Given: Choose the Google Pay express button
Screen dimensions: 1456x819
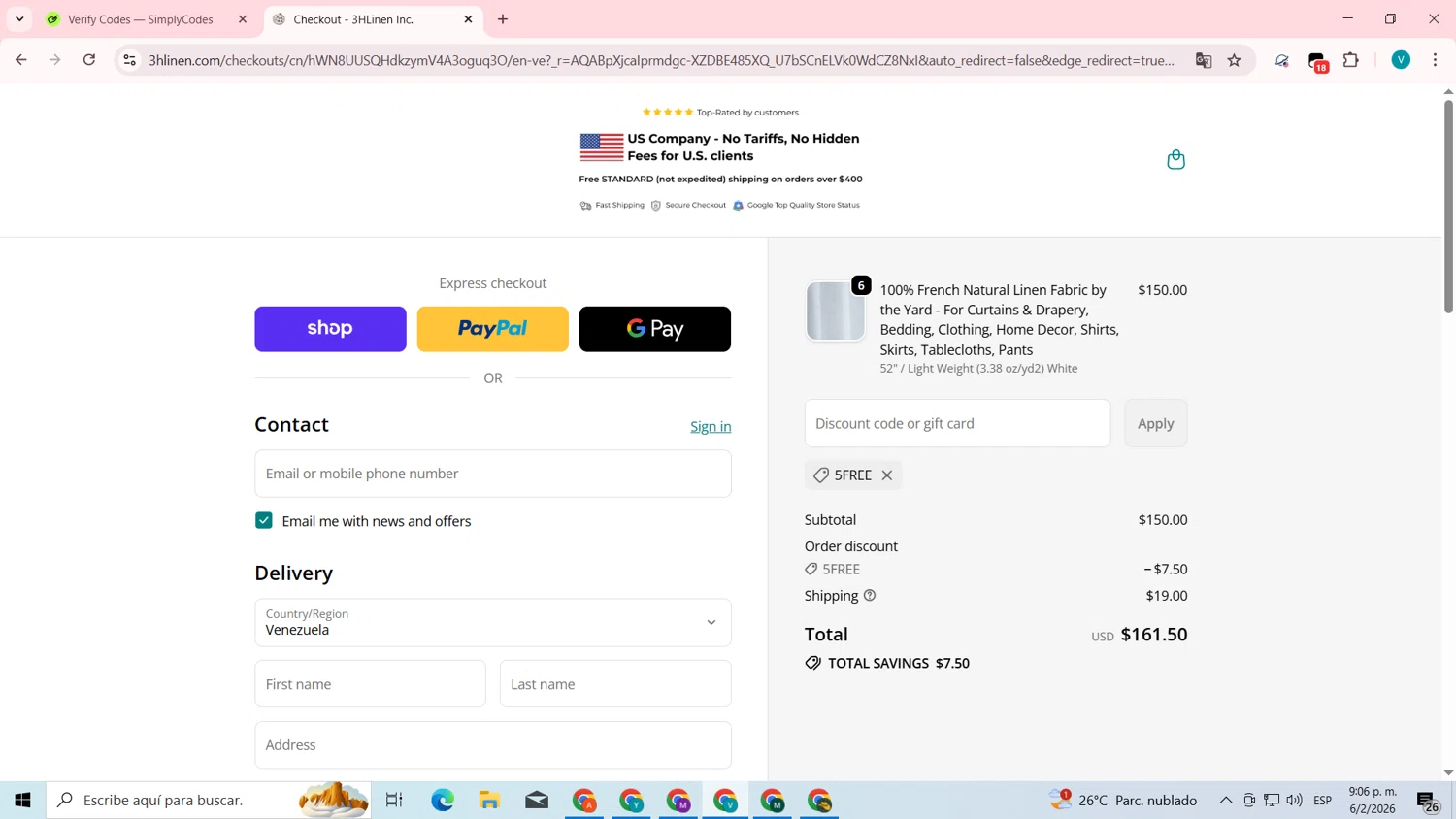Looking at the screenshot, I should click(x=655, y=329).
